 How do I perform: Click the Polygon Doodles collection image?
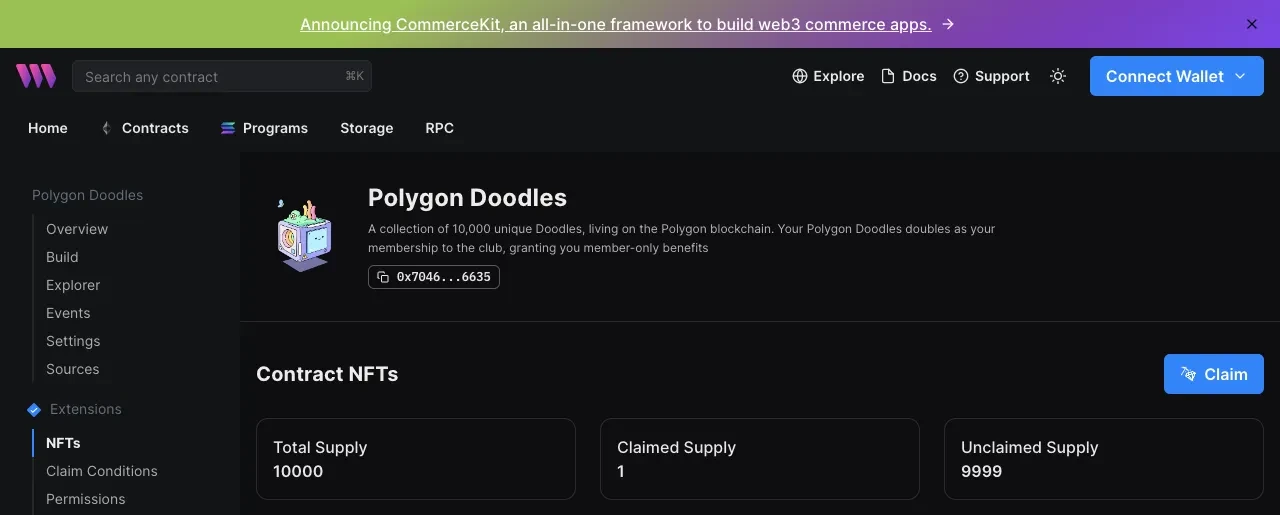[304, 236]
